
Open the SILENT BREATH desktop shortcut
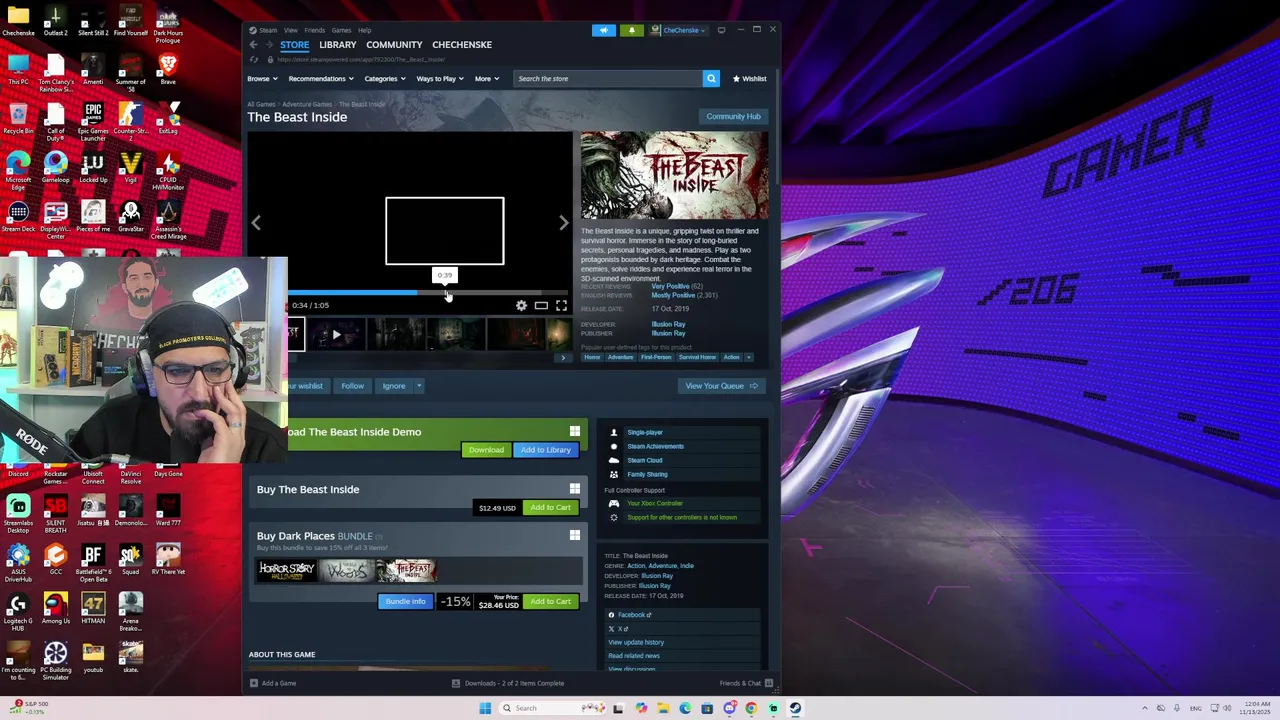(55, 512)
